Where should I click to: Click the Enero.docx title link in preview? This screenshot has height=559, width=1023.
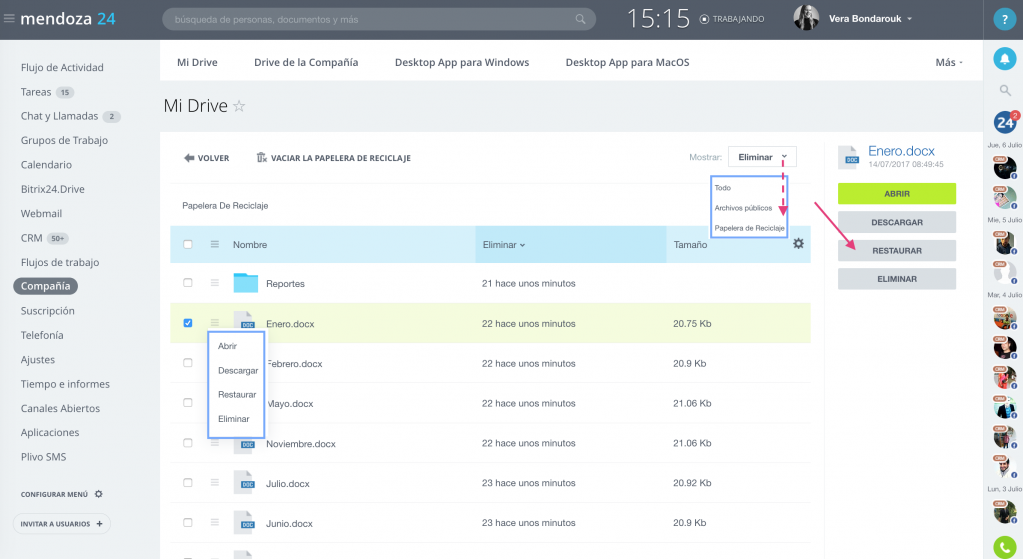click(x=901, y=151)
